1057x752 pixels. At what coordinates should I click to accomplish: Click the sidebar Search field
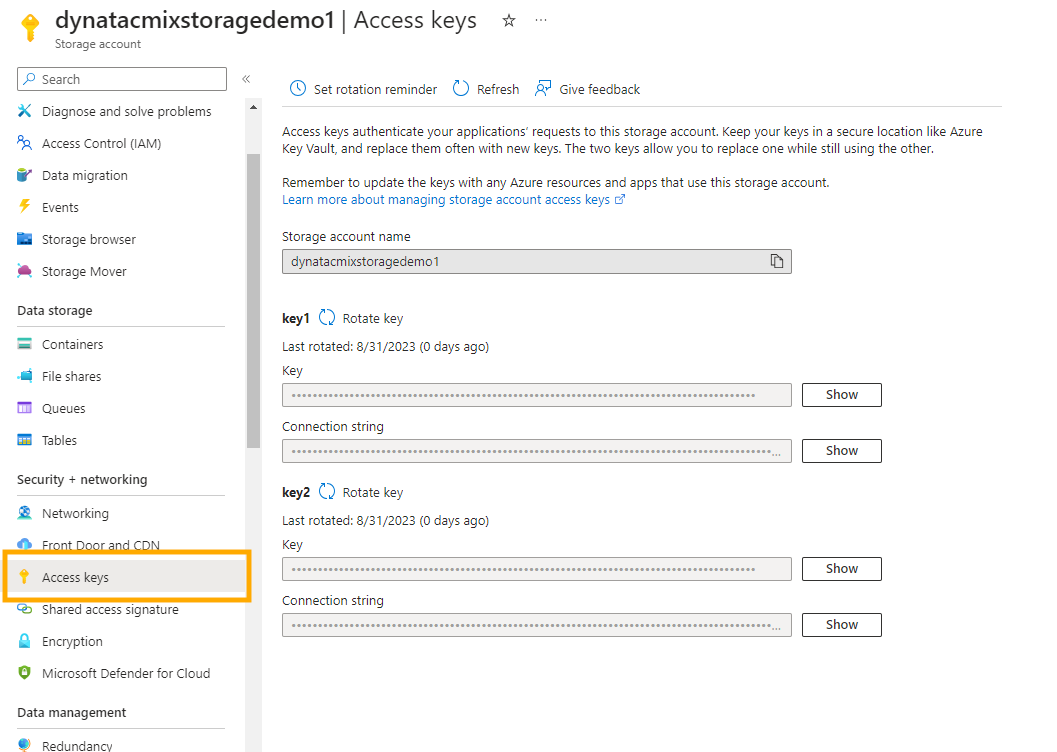122,79
